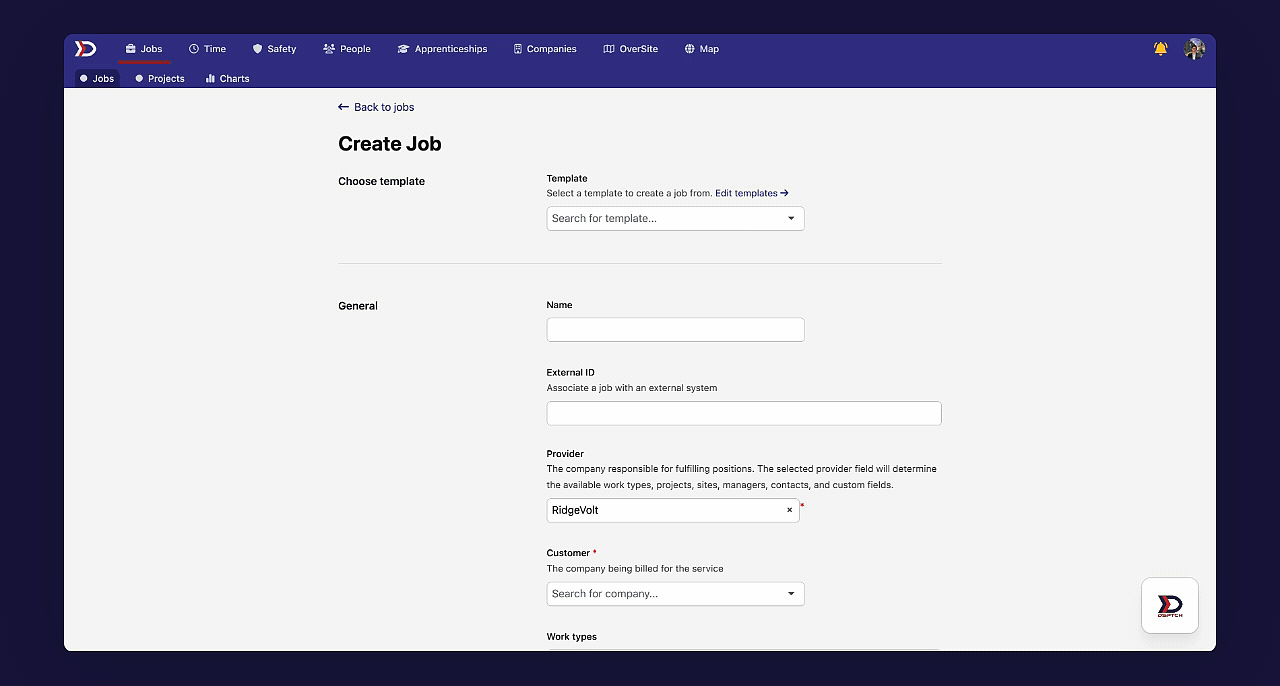Follow the Edit templates link
1280x686 pixels.
(752, 193)
